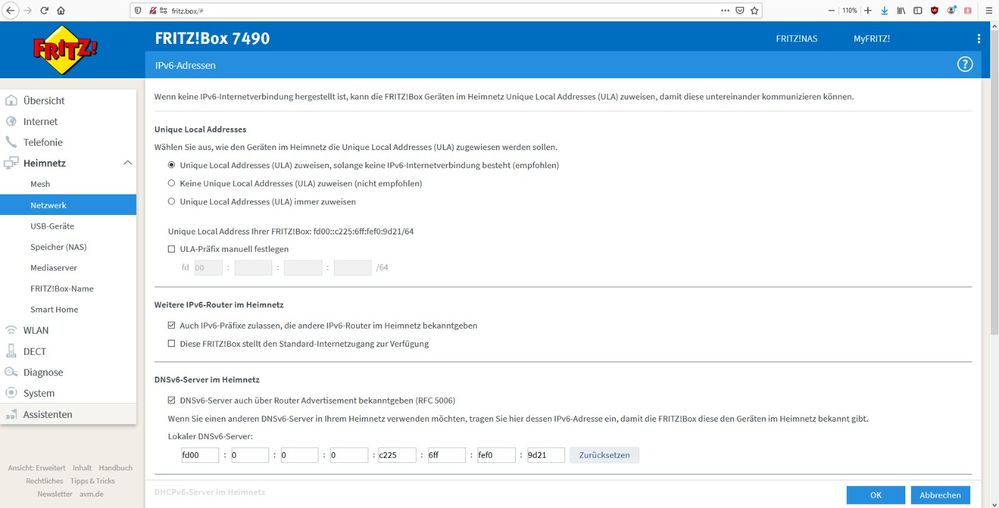Click the OK button

tap(875, 495)
